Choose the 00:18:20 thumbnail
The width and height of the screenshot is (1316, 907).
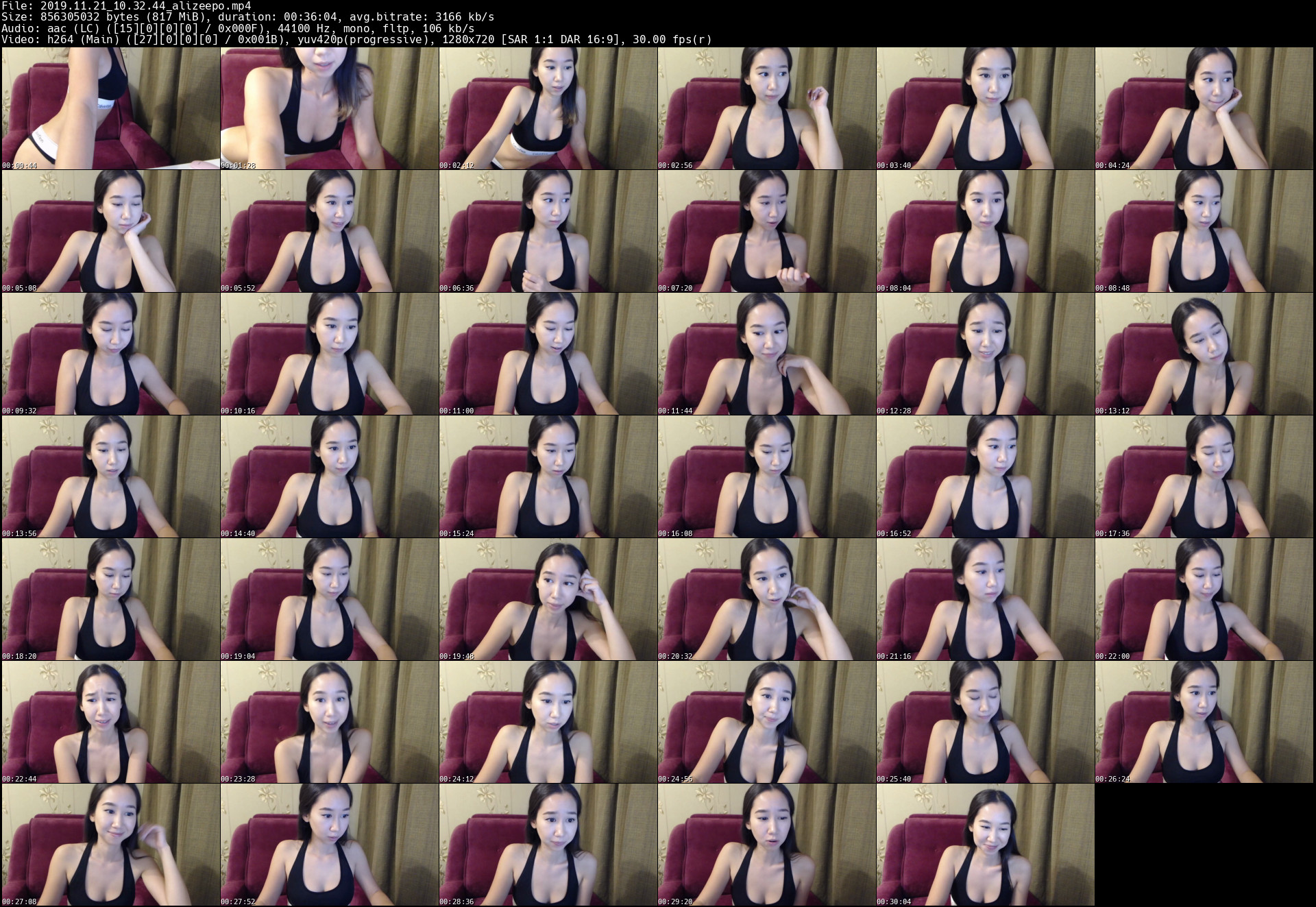click(x=110, y=599)
